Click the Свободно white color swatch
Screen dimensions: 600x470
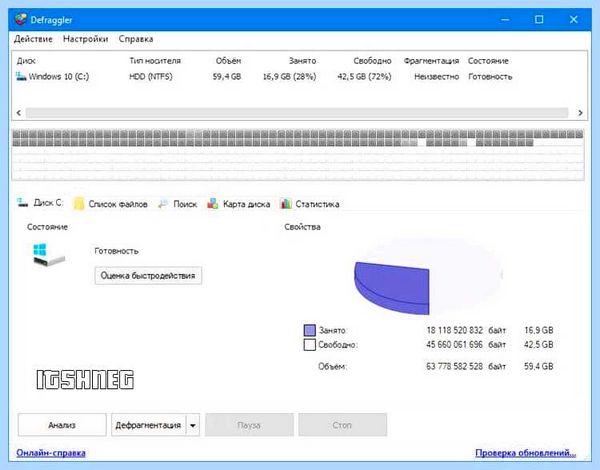(310, 344)
